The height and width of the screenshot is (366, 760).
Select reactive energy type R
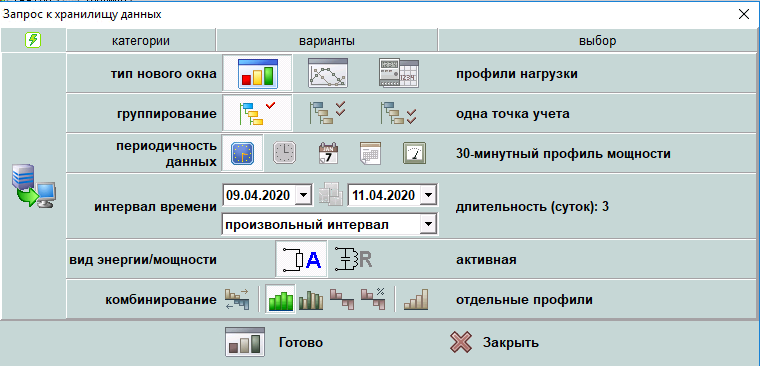[x=353, y=259]
